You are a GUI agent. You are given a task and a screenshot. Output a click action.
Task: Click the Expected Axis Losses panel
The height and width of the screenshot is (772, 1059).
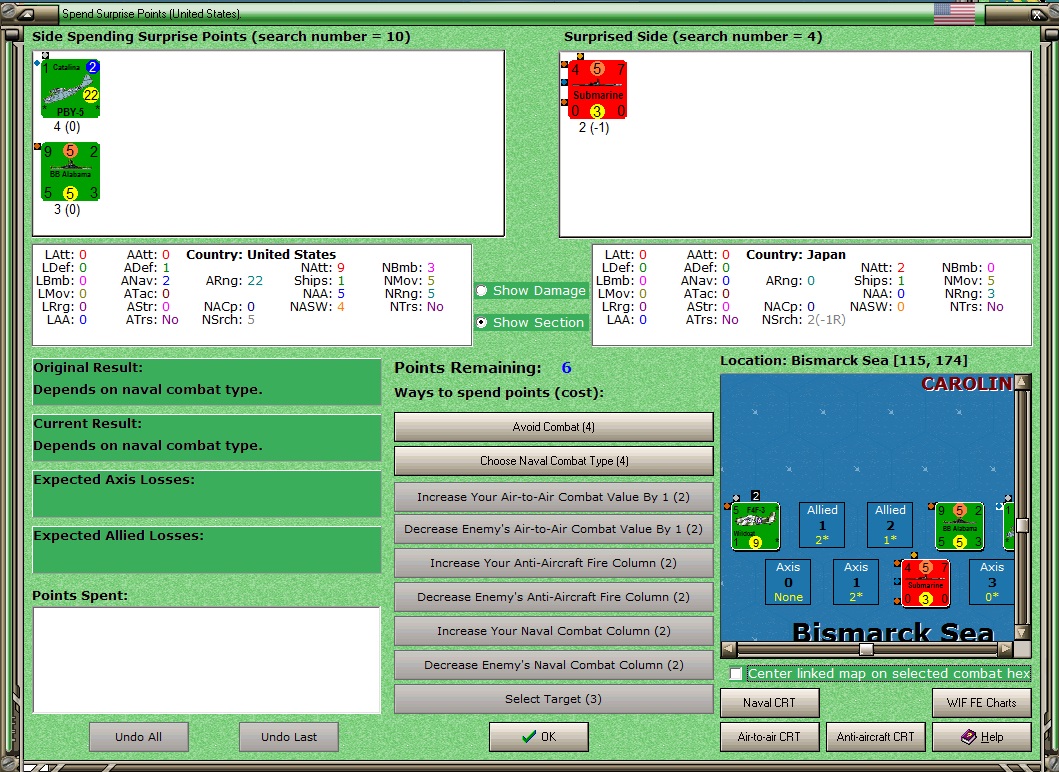207,494
